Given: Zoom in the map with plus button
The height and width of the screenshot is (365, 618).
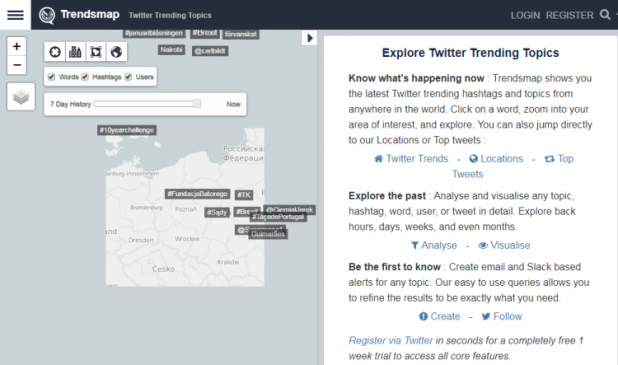Looking at the screenshot, I should [x=17, y=47].
